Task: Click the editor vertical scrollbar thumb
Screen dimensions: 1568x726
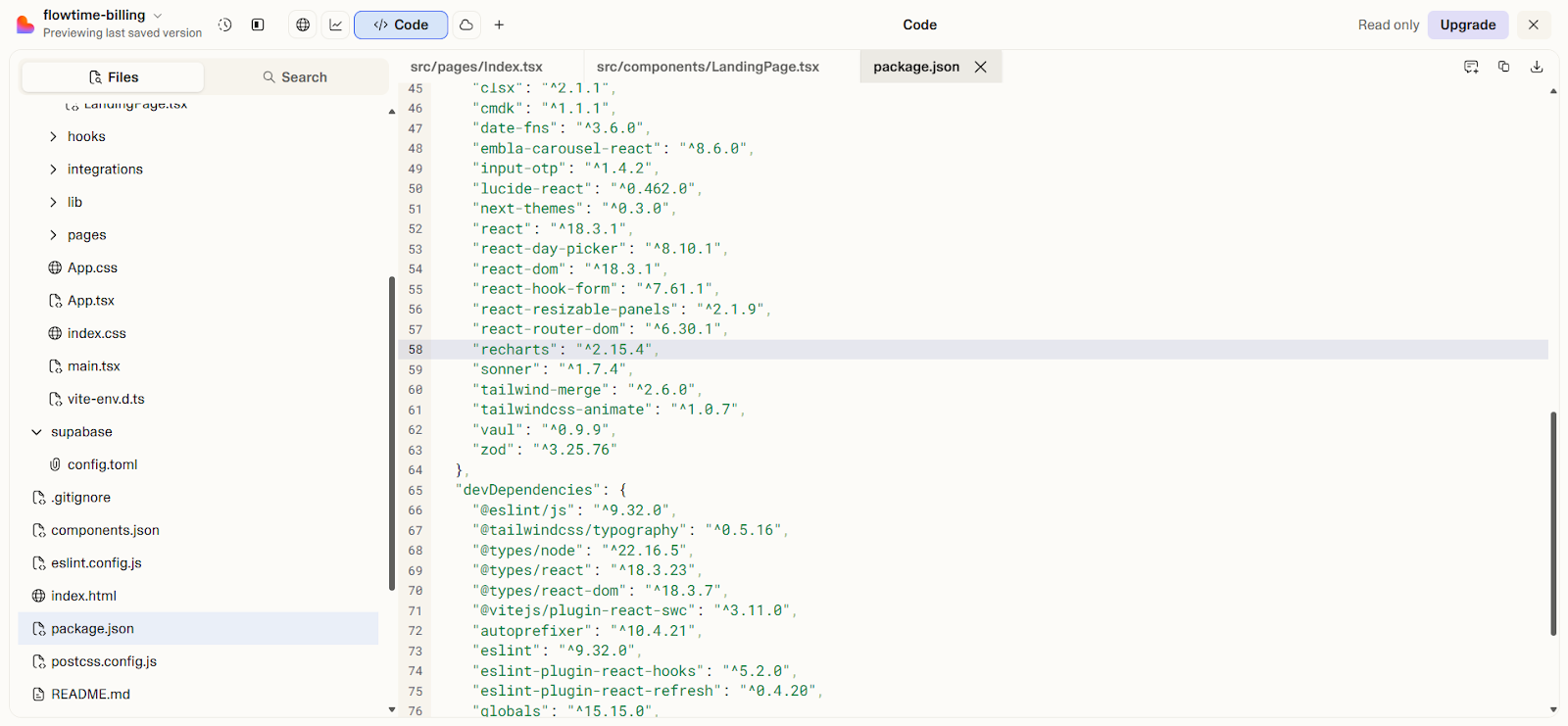Action: point(1553,524)
